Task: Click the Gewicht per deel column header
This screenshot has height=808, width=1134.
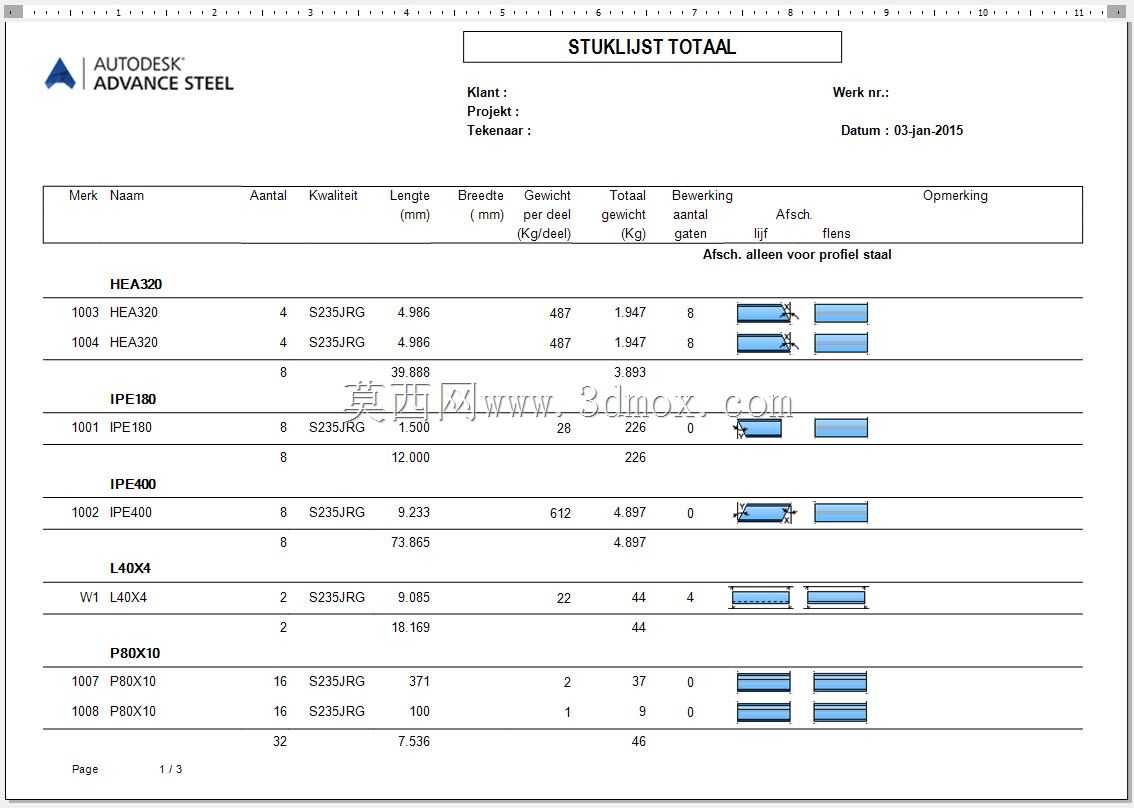Action: click(x=545, y=215)
